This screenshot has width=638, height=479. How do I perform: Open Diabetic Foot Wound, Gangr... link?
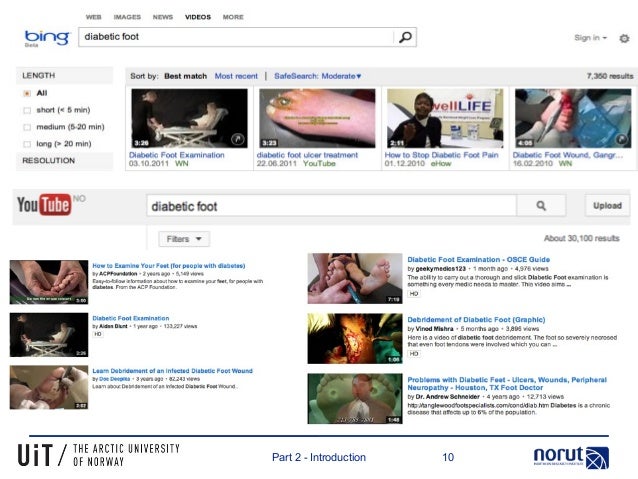pos(568,155)
